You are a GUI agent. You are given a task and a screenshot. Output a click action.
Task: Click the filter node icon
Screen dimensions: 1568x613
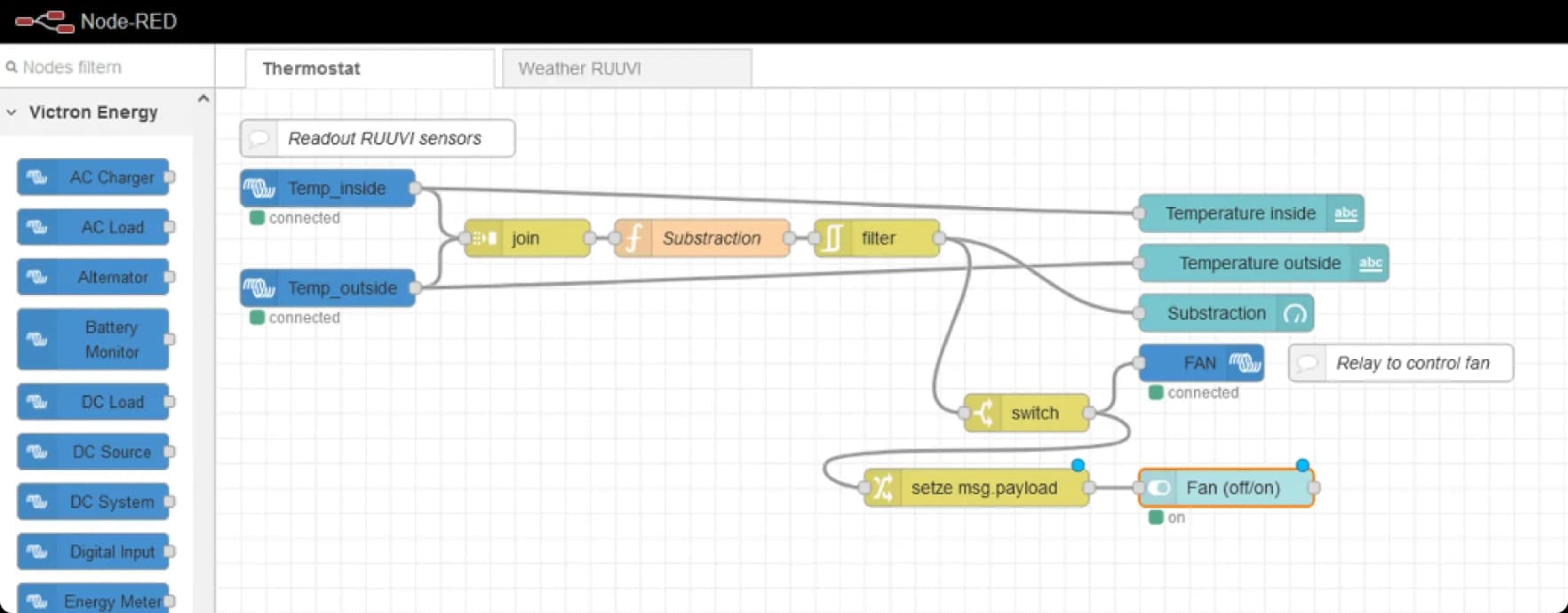pyautogui.click(x=832, y=238)
